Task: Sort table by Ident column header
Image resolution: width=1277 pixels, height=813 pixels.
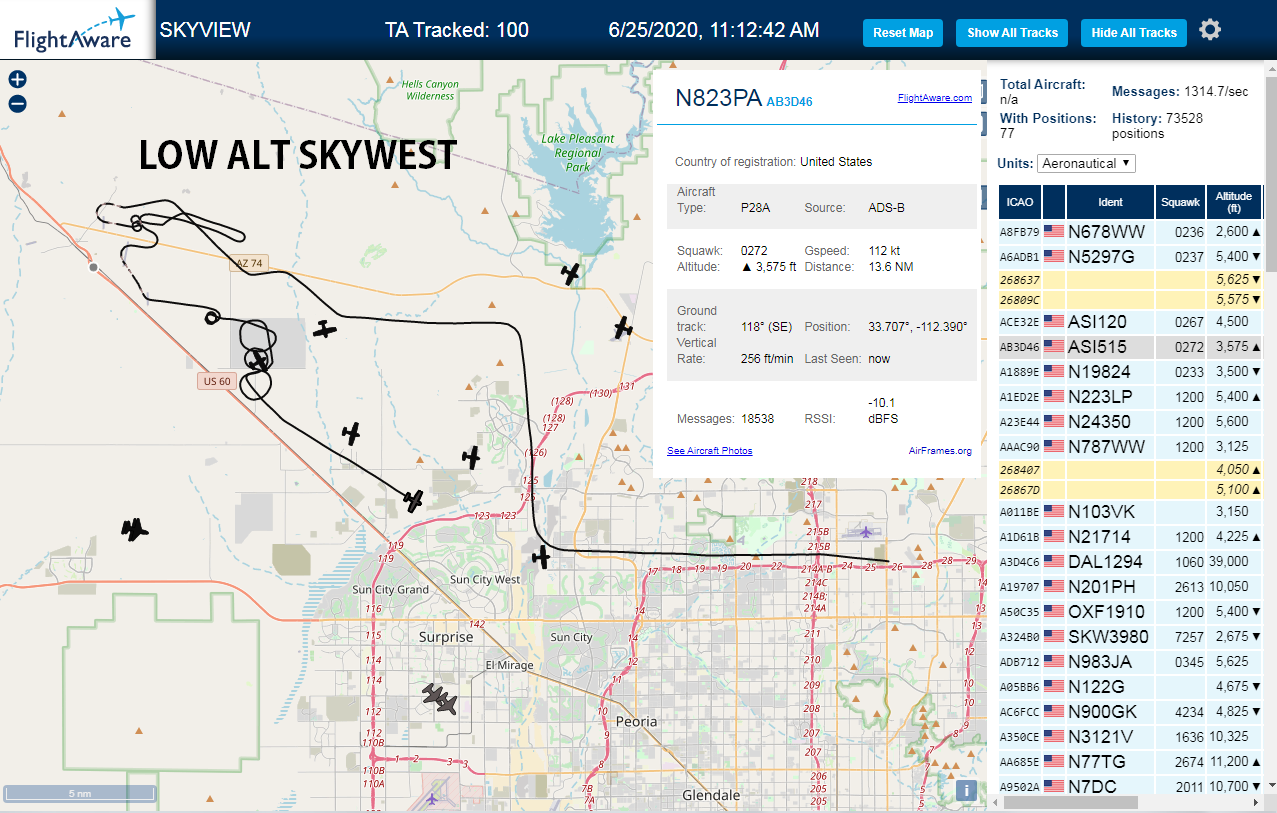Action: 1110,202
